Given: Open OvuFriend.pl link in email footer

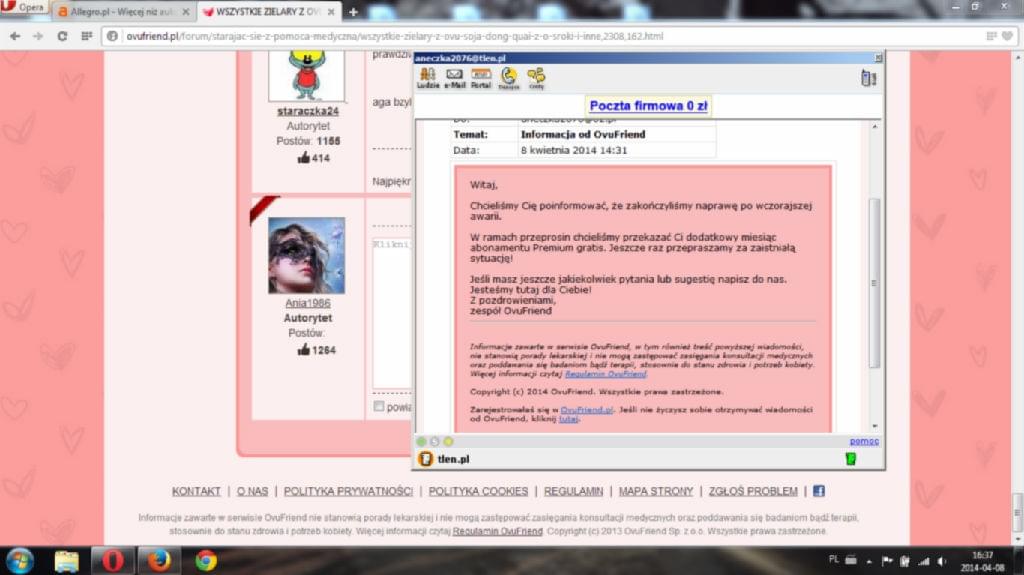Looking at the screenshot, I should [x=586, y=410].
